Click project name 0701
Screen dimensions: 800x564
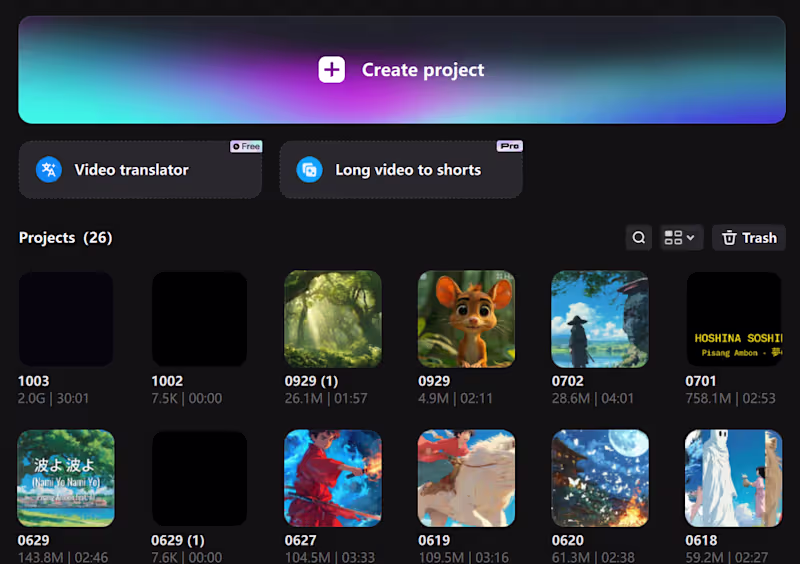[701, 381]
